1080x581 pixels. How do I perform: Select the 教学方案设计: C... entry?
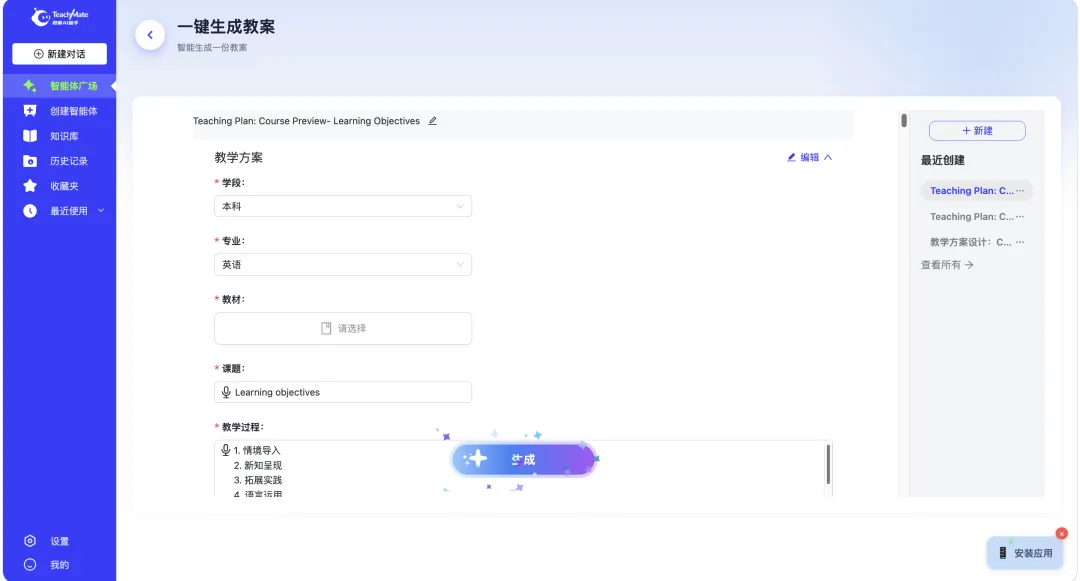click(x=970, y=242)
